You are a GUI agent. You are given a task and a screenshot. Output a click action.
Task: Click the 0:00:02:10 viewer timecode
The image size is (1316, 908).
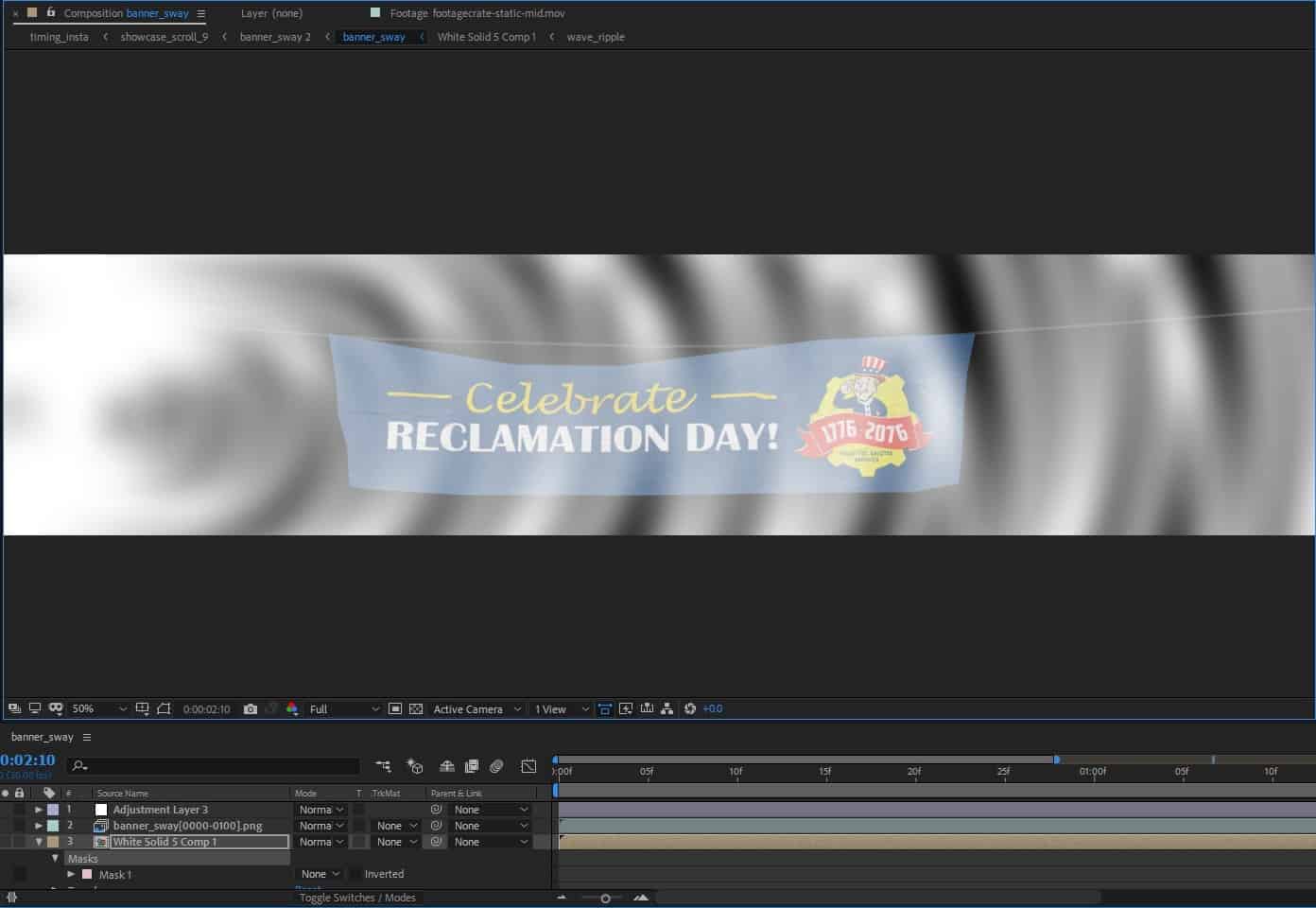tap(206, 708)
